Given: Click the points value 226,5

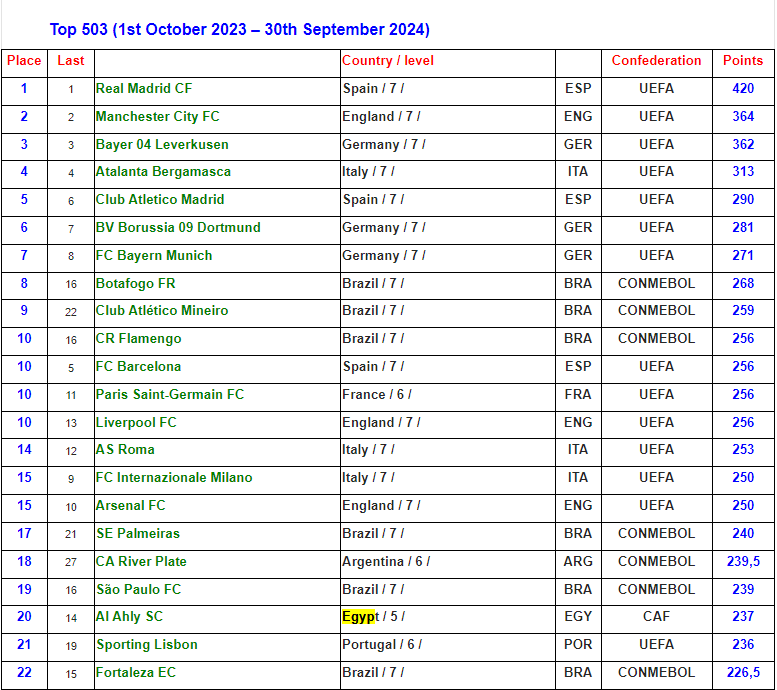Looking at the screenshot, I should point(743,673).
